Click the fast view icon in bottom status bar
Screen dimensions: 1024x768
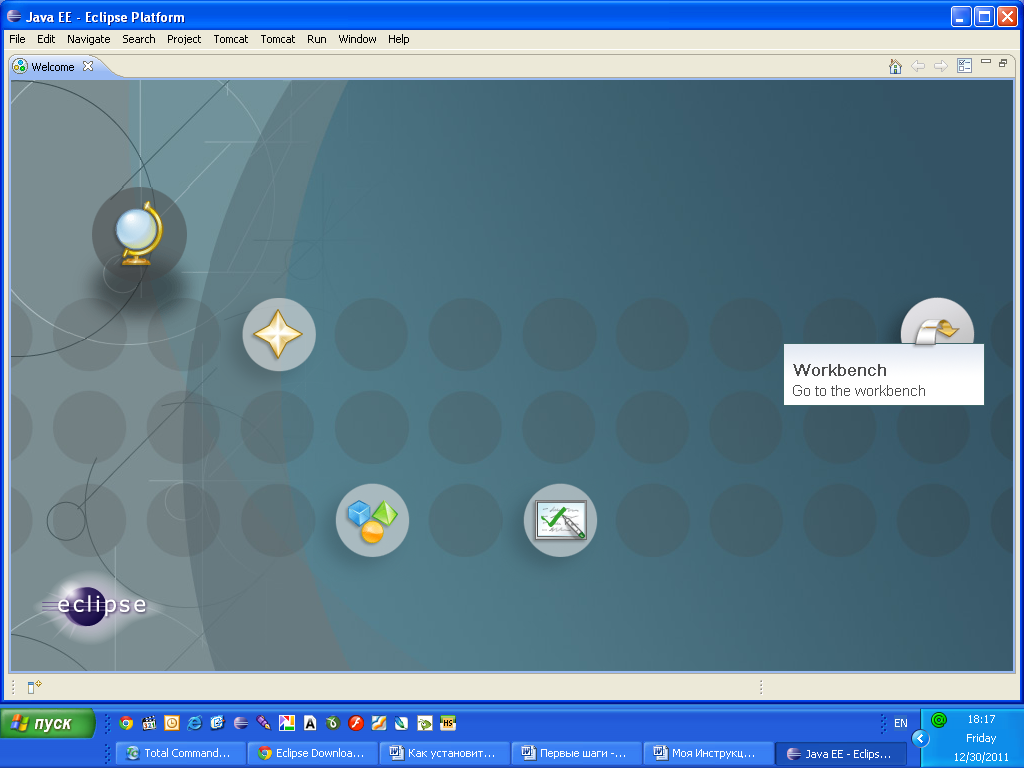coord(34,686)
